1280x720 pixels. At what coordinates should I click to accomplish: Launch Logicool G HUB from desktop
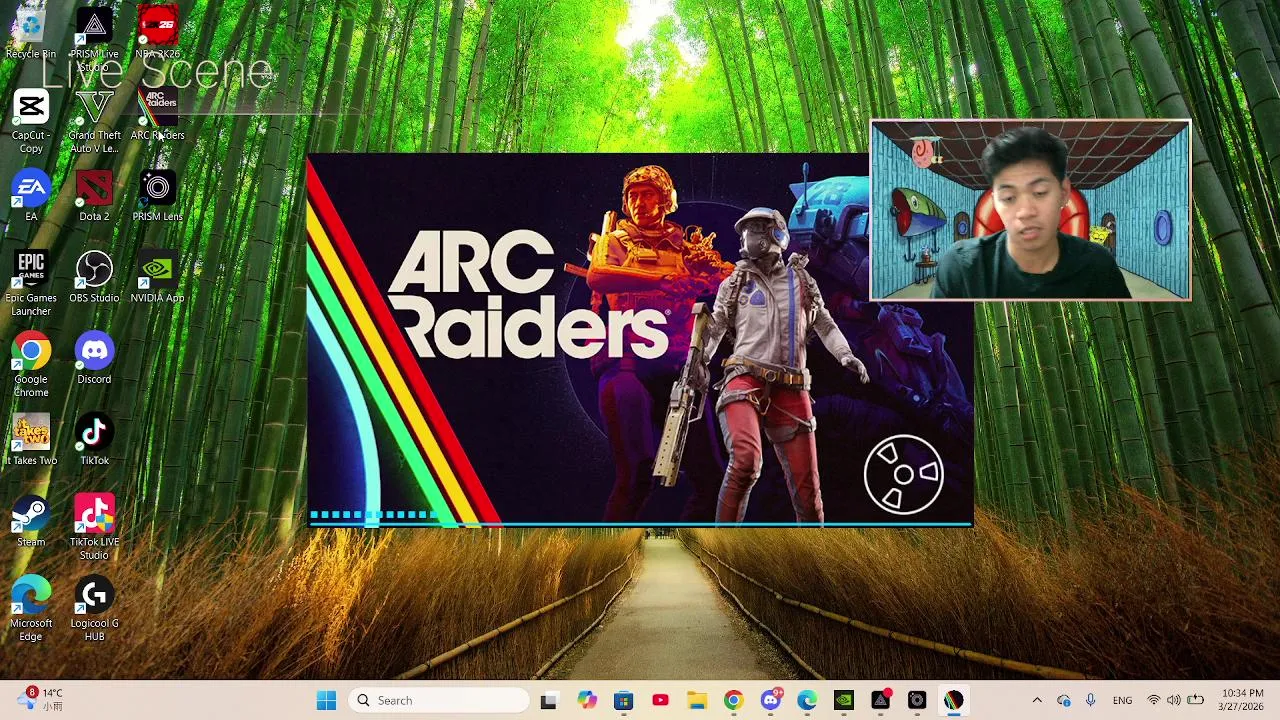pyautogui.click(x=94, y=610)
